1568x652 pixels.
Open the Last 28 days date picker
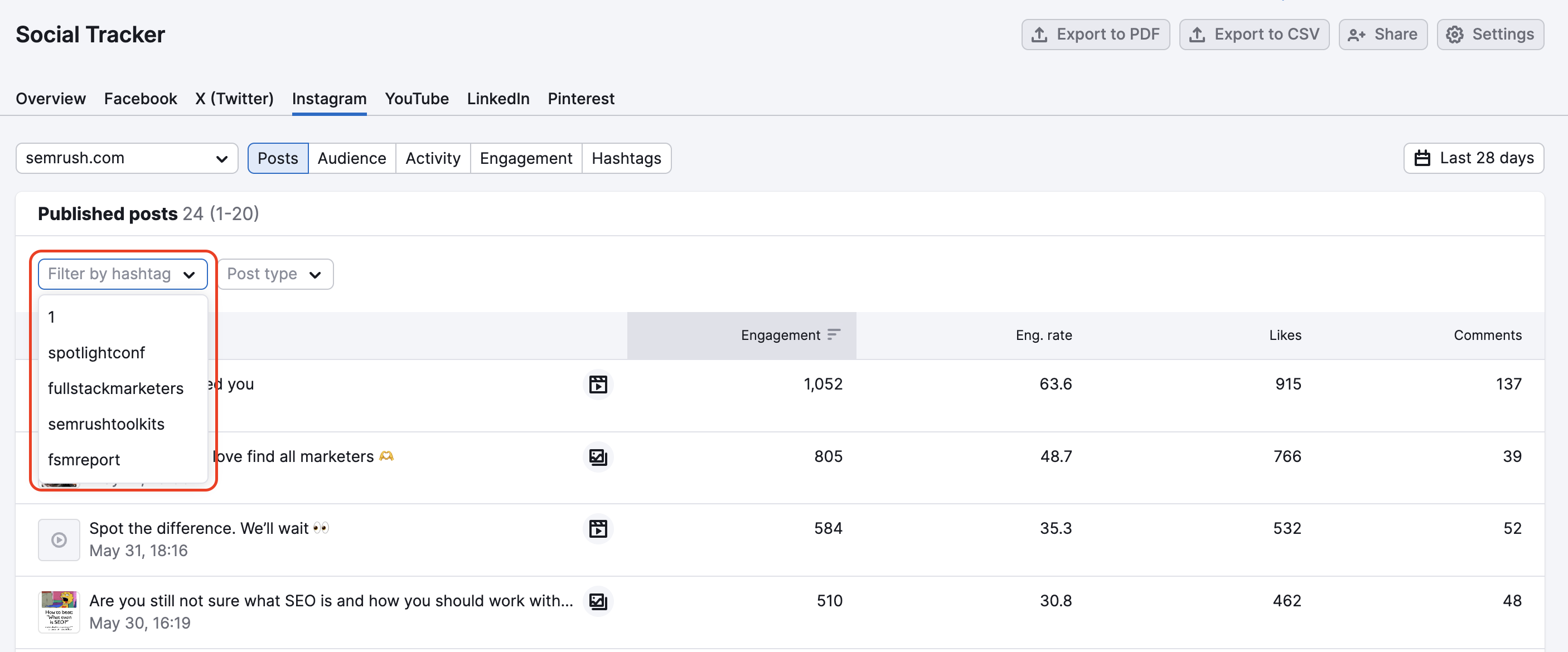tap(1474, 158)
